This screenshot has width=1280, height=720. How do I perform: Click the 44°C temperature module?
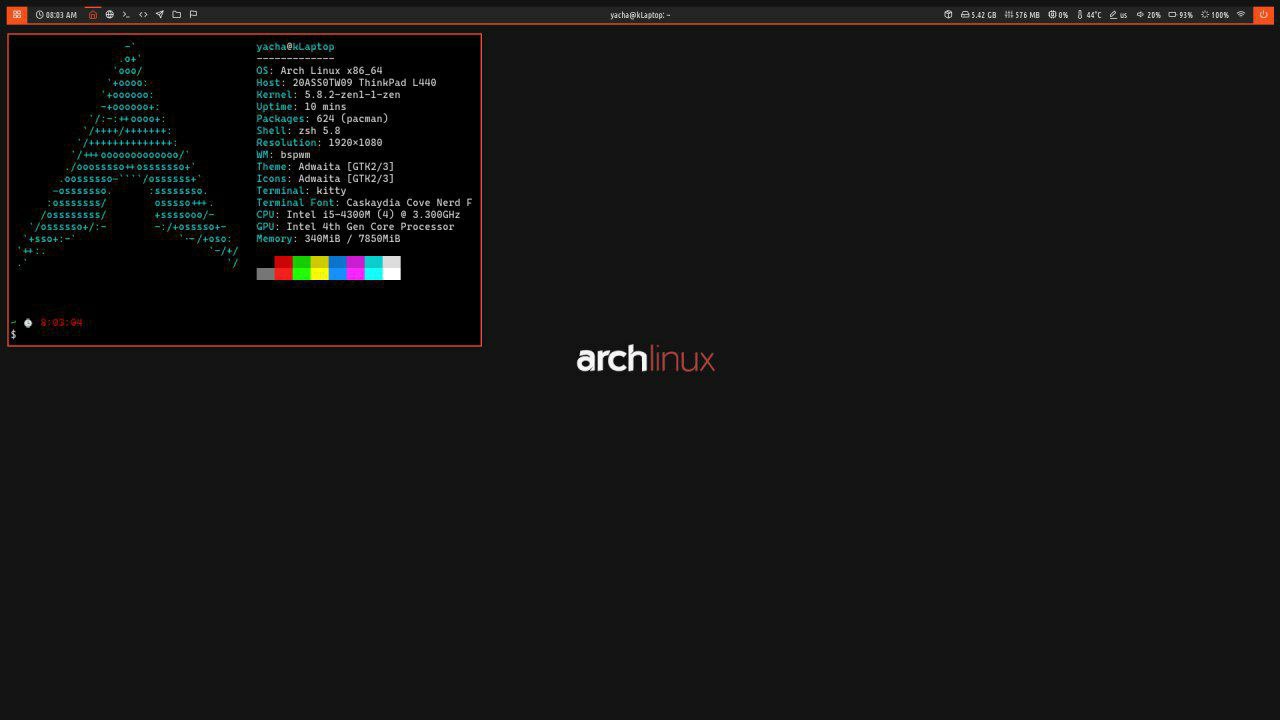[1089, 15]
